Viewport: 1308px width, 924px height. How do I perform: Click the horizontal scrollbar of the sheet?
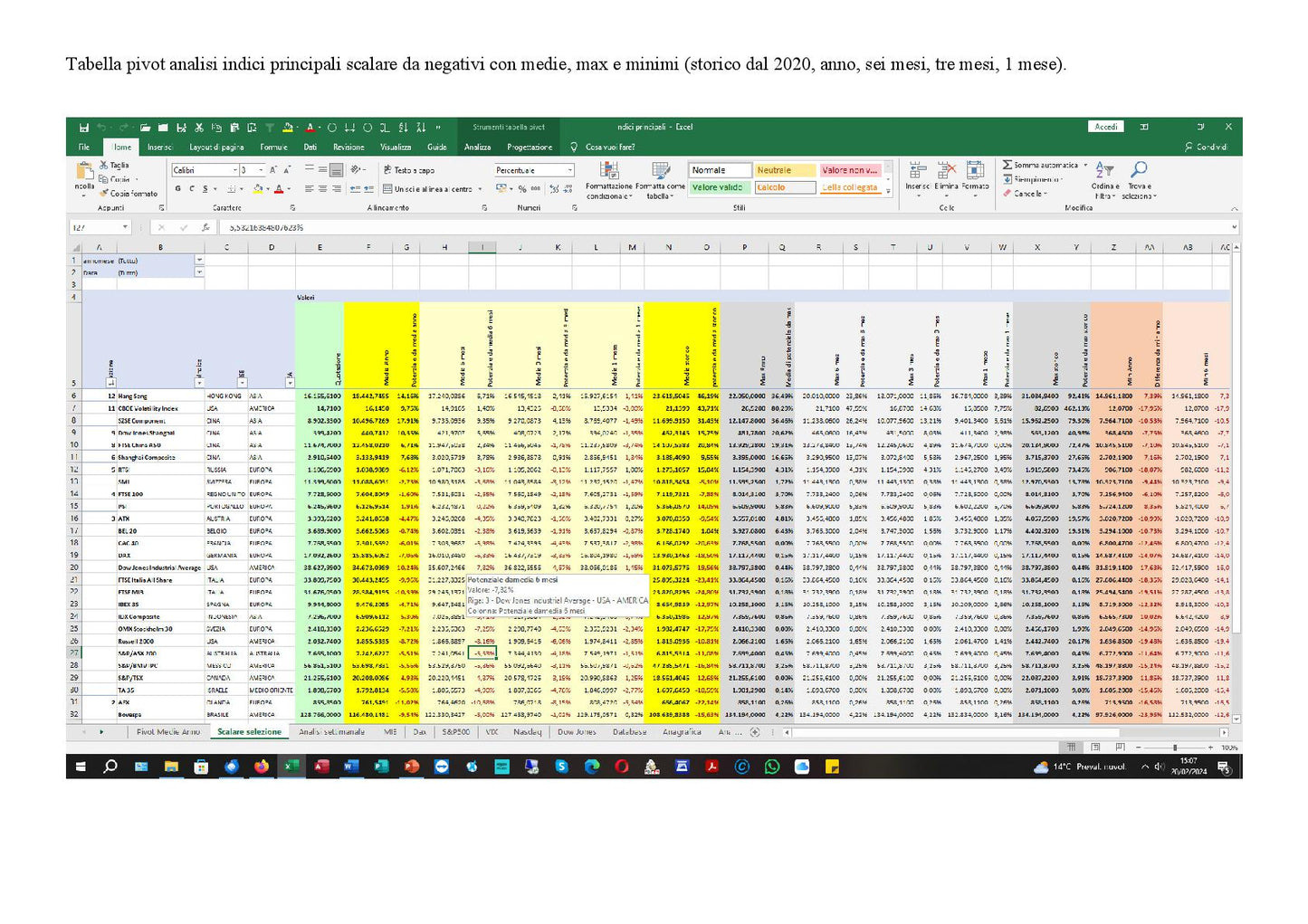(1005, 732)
